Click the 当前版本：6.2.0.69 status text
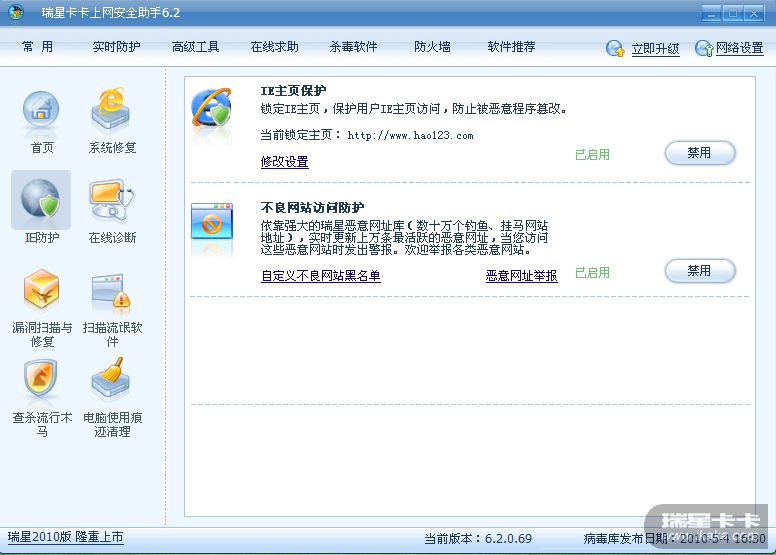Image resolution: width=776 pixels, height=555 pixels. click(478, 539)
